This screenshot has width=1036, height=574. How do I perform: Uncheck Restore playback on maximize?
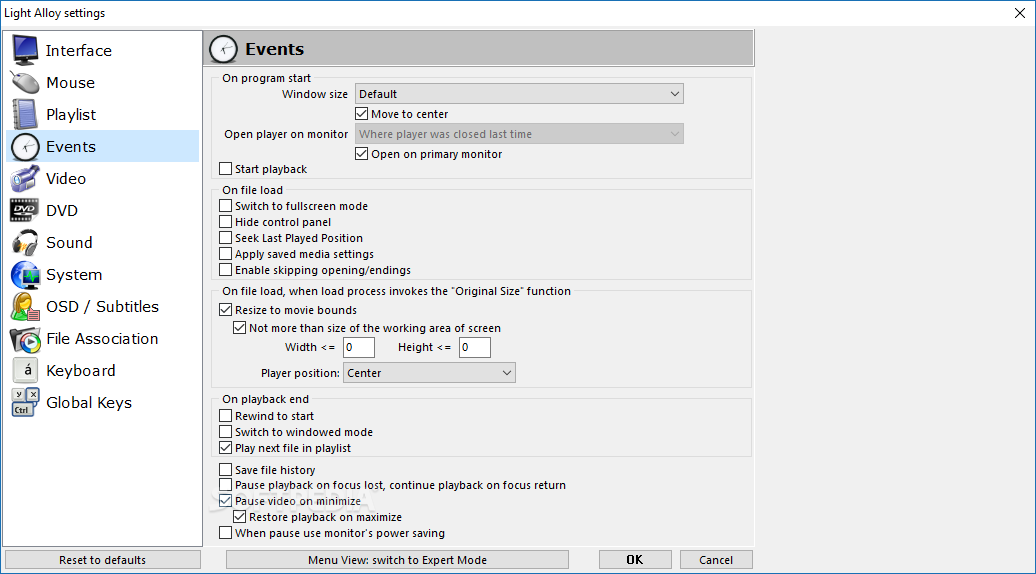(240, 517)
